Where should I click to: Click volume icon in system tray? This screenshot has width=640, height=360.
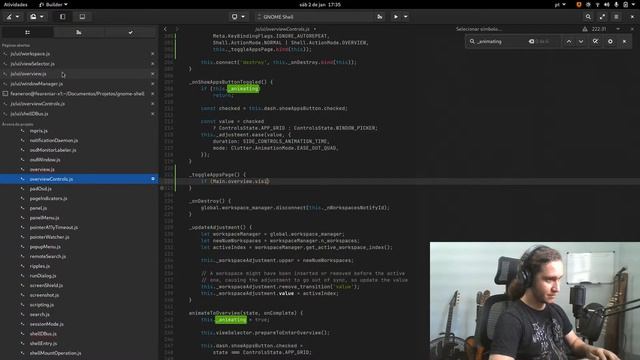(x=607, y=4)
